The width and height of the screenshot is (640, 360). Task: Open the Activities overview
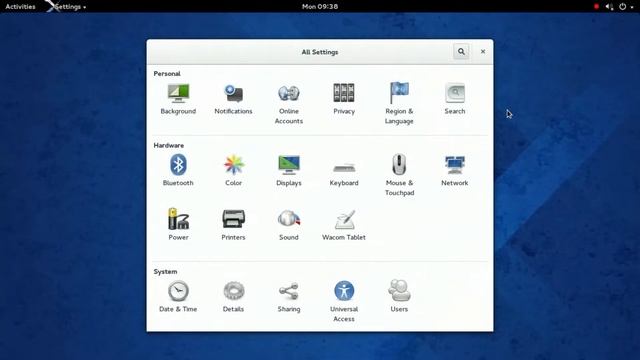(x=20, y=7)
